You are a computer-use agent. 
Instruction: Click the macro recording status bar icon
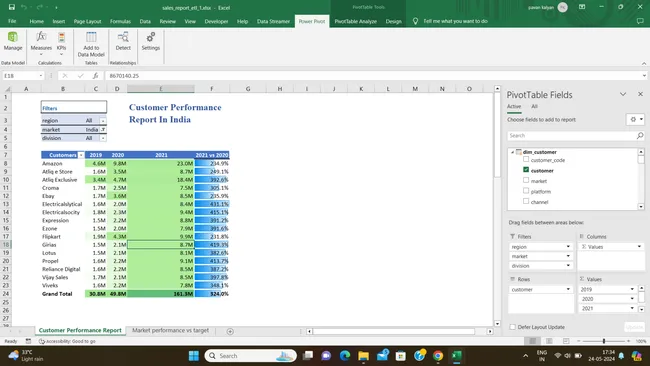[x=28, y=341]
